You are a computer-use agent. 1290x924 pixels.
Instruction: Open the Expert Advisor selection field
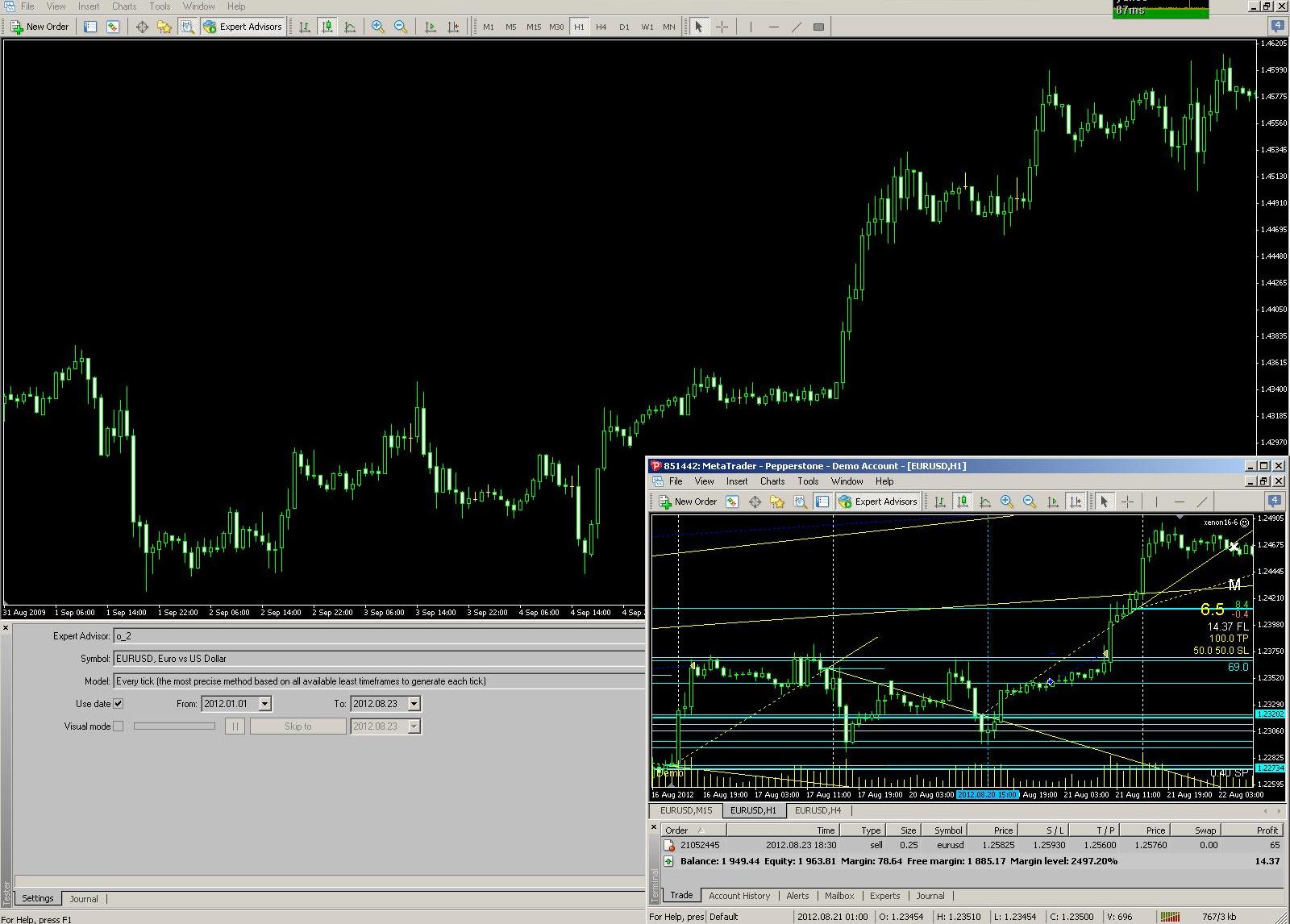tap(379, 636)
